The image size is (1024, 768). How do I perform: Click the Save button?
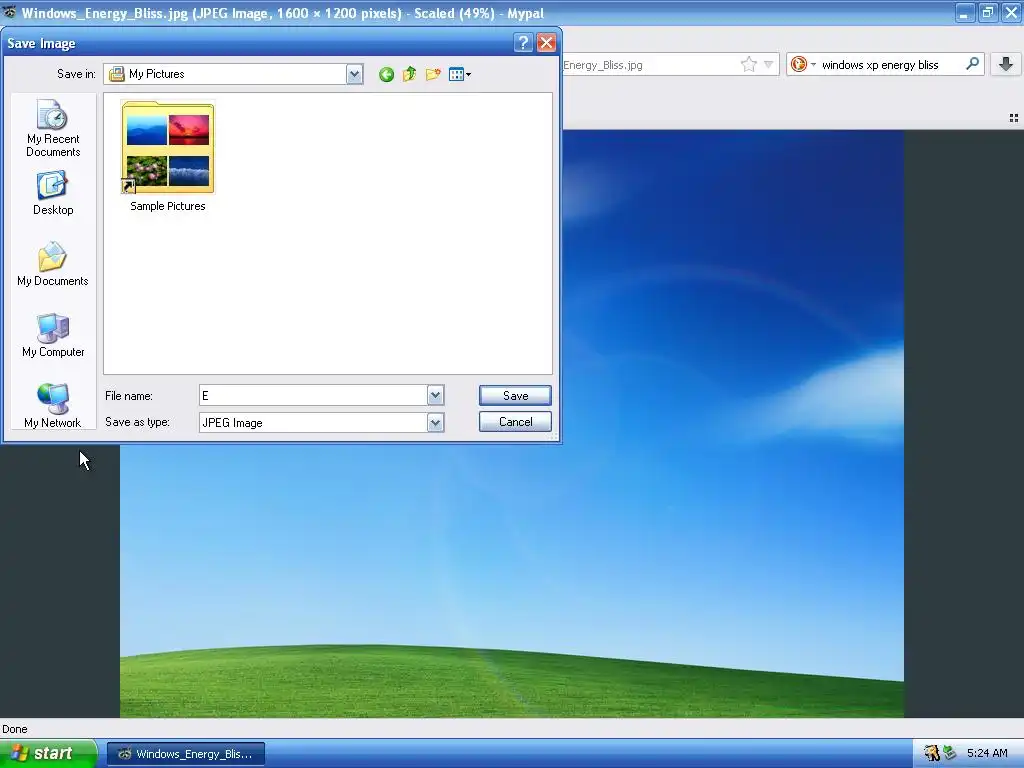pos(515,396)
